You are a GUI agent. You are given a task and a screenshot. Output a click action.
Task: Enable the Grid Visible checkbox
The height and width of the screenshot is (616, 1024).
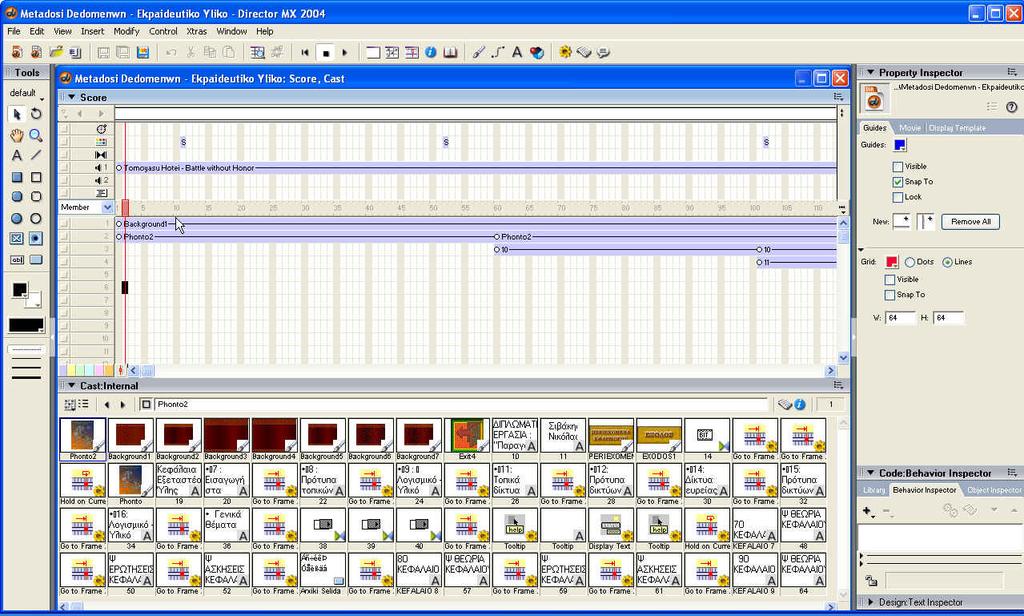(889, 280)
